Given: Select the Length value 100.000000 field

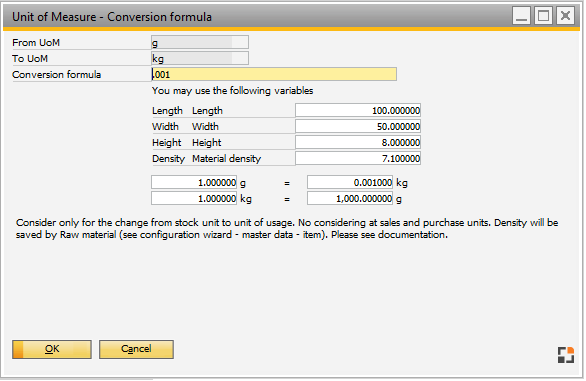Looking at the screenshot, I should [x=358, y=111].
